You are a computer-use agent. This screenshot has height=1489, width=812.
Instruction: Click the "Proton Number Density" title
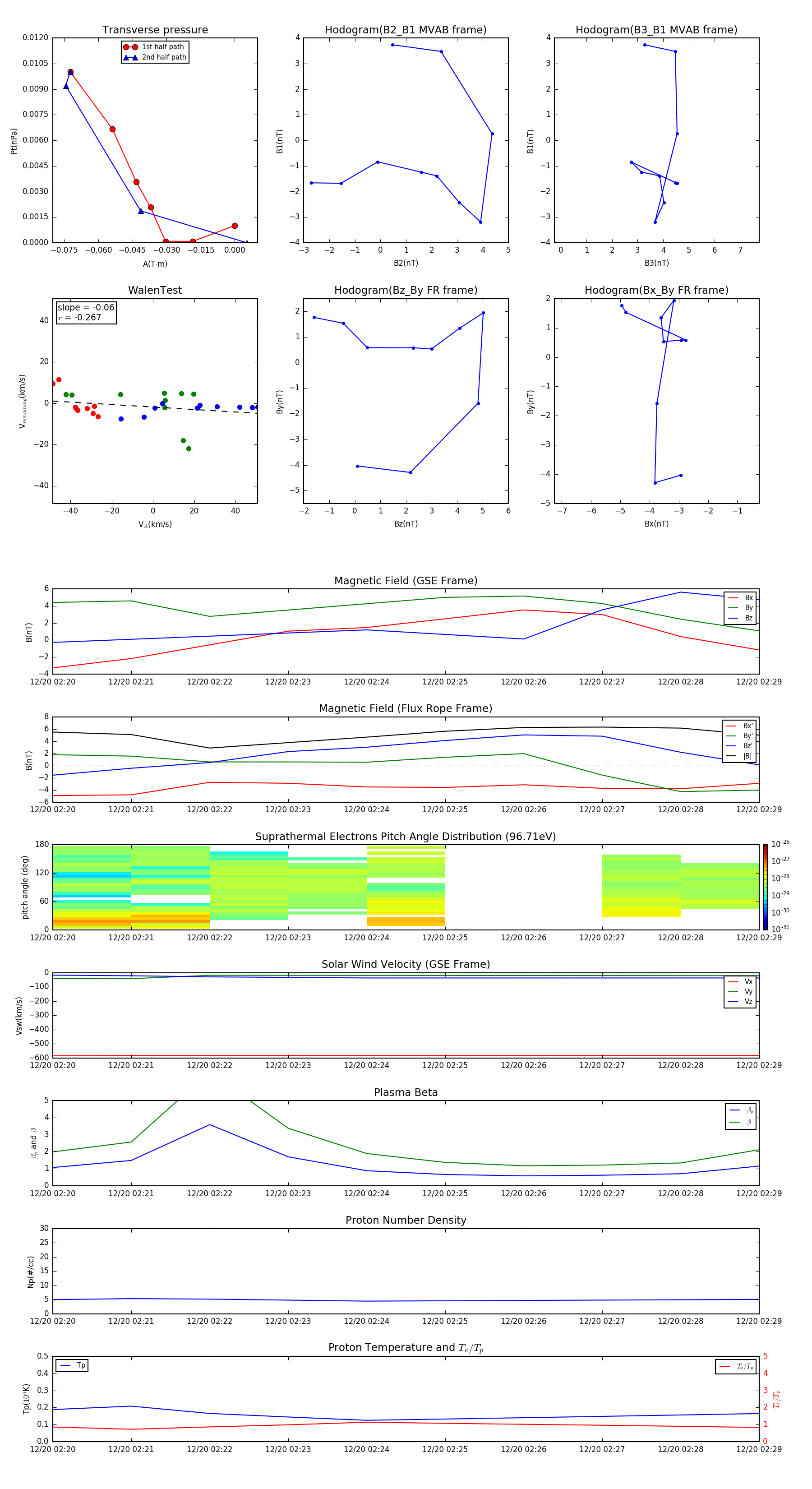click(406, 1220)
